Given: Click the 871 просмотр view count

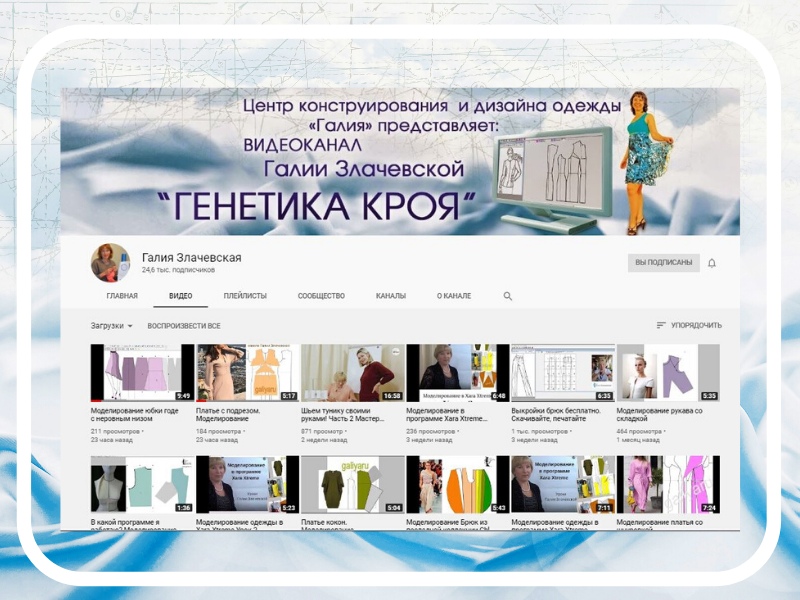Looking at the screenshot, I should (322, 431).
